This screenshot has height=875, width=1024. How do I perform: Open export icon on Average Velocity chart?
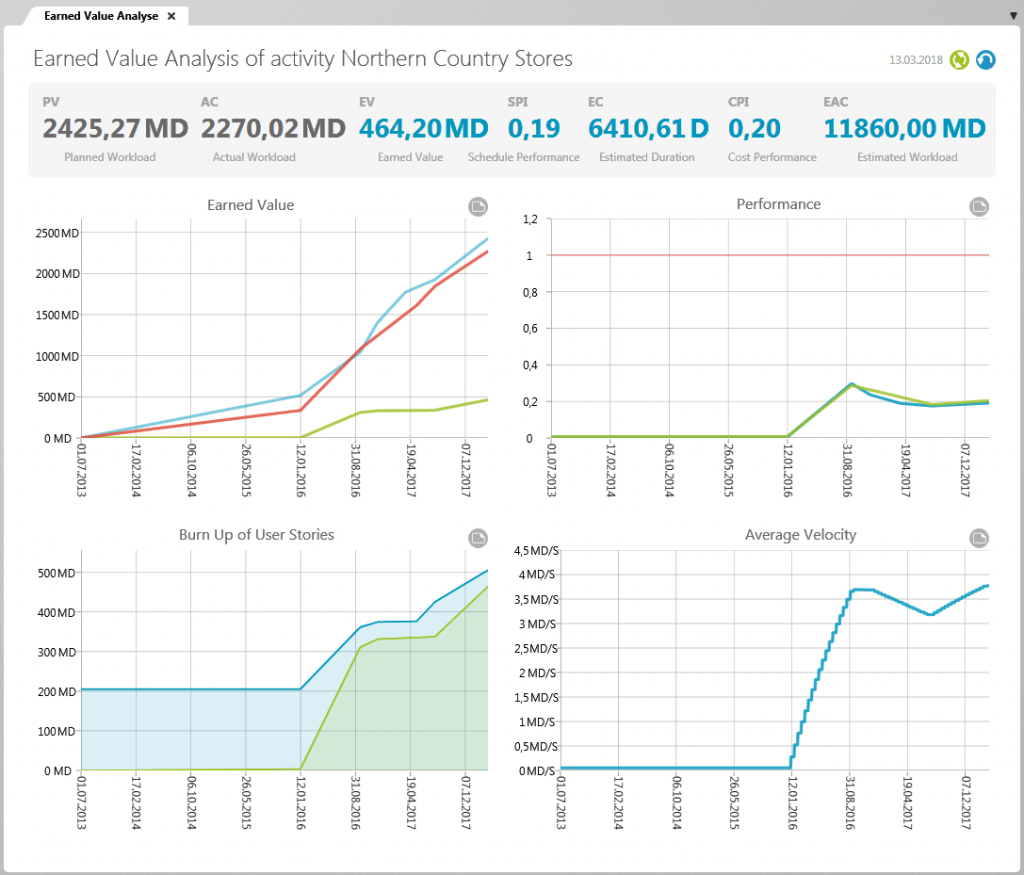pos(978,538)
